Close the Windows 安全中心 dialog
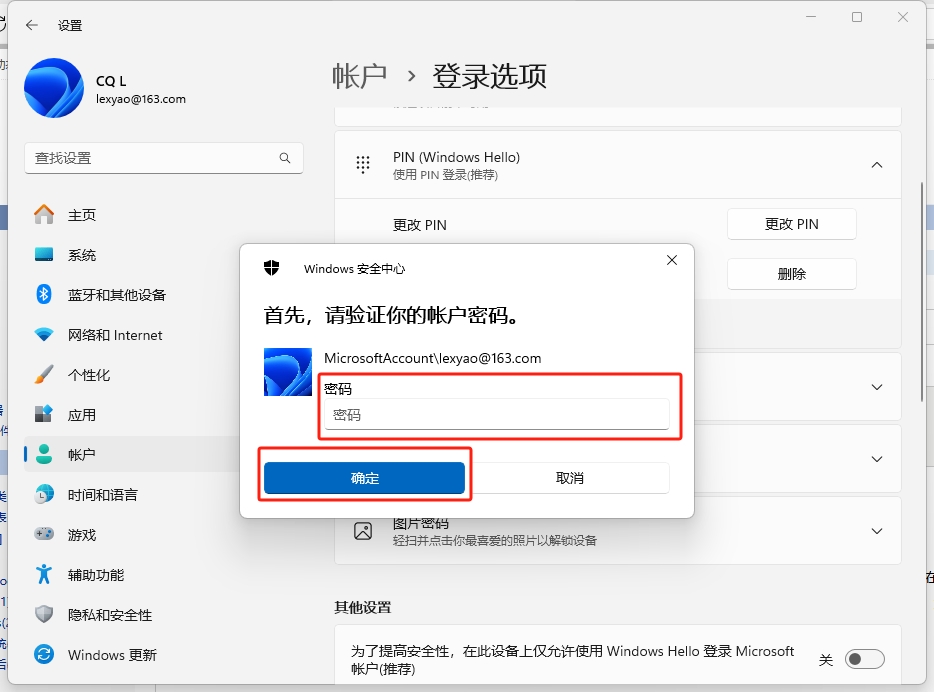 point(671,260)
